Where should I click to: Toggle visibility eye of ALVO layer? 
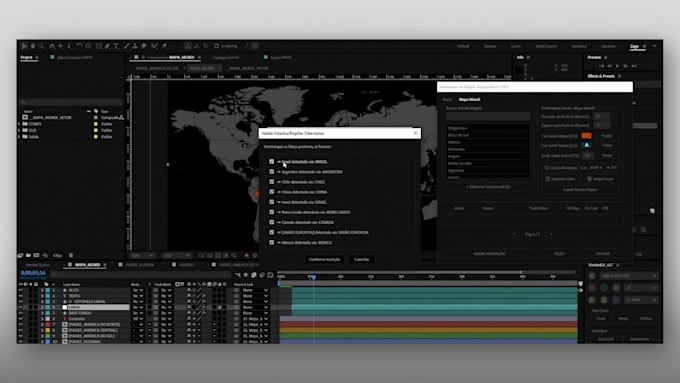pyautogui.click(x=20, y=290)
